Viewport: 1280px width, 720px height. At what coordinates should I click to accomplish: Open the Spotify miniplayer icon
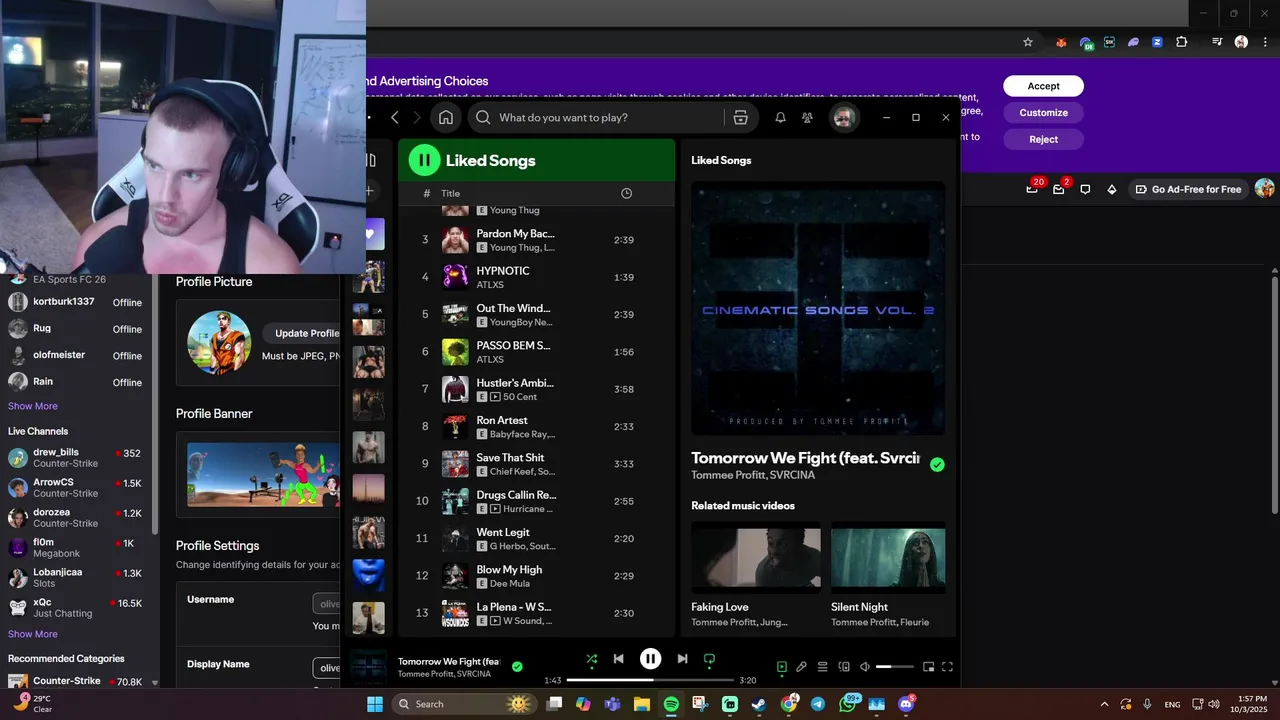pos(928,667)
